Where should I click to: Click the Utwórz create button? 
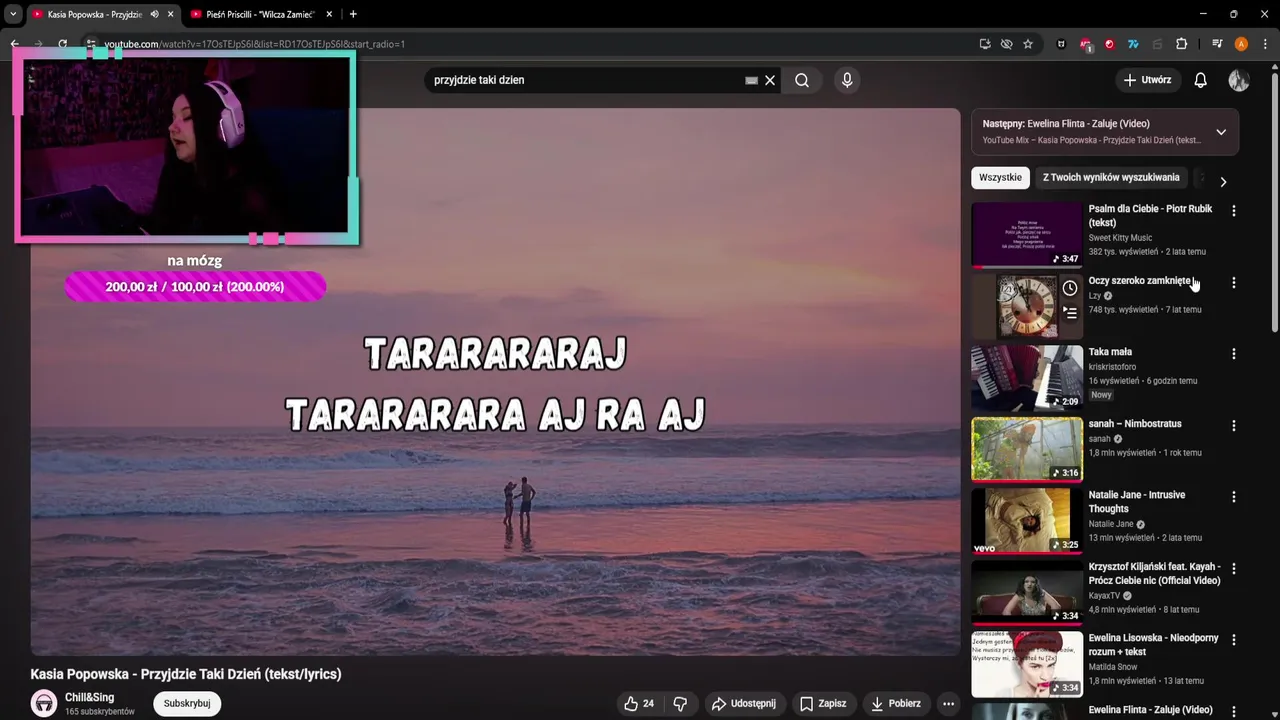coord(1147,80)
